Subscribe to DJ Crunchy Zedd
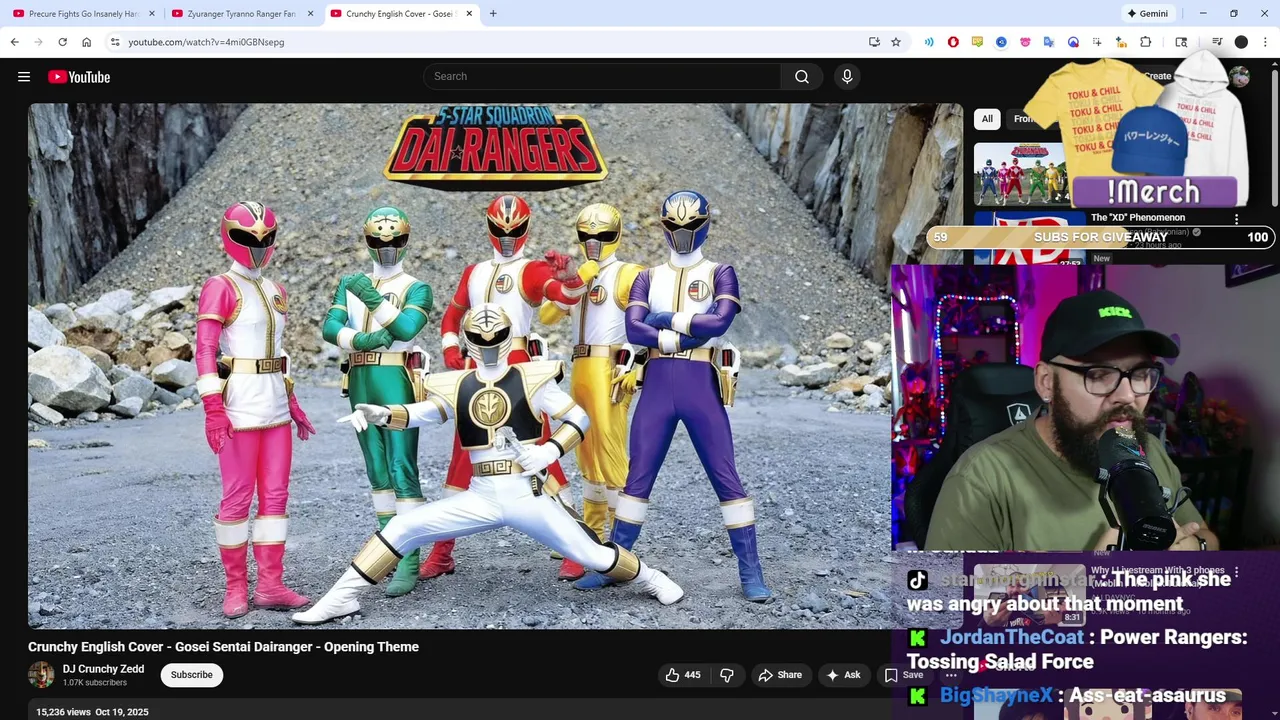The height and width of the screenshot is (720, 1280). tap(191, 675)
